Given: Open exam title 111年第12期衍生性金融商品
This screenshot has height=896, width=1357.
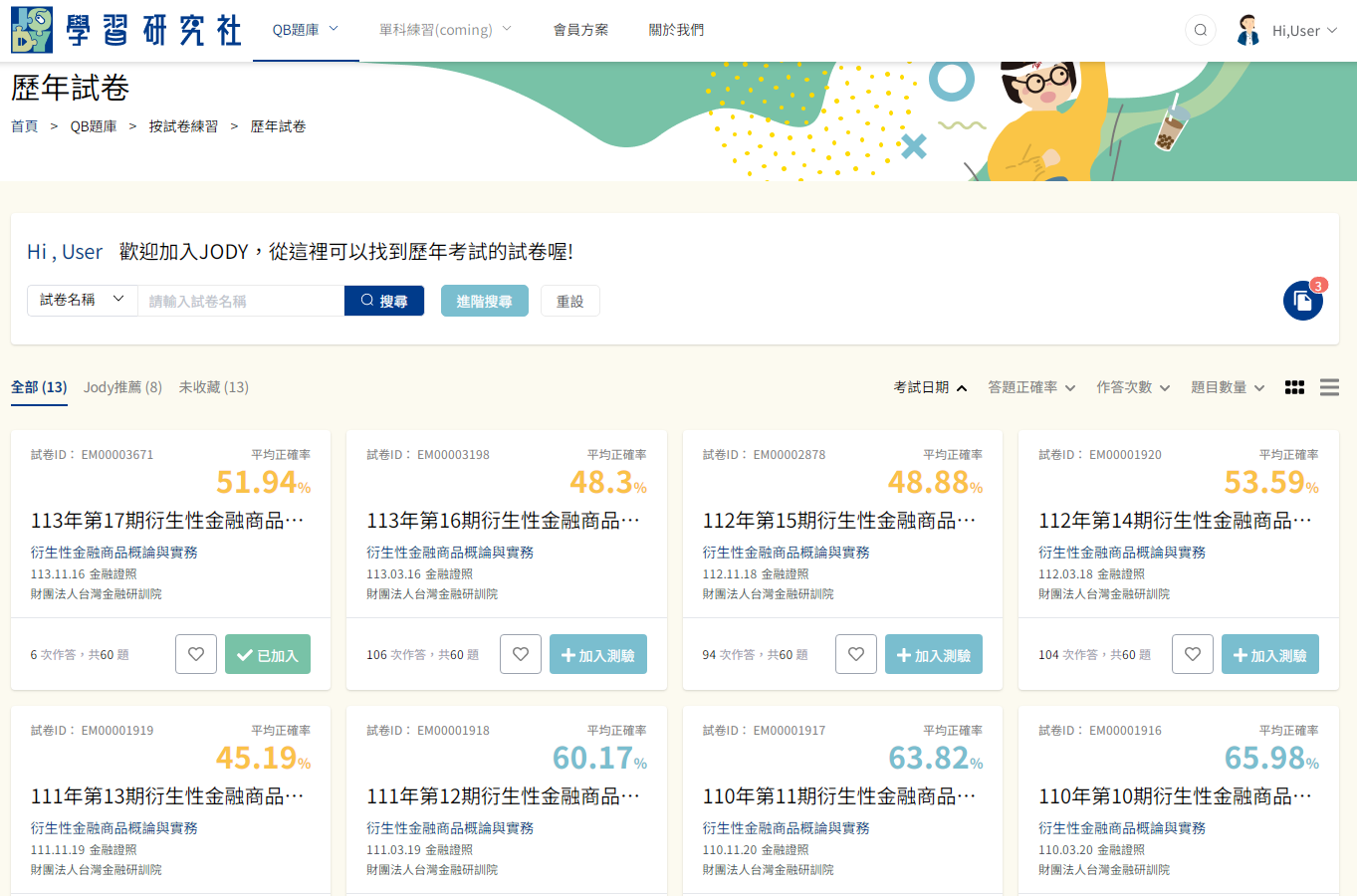Looking at the screenshot, I should pyautogui.click(x=504, y=796).
